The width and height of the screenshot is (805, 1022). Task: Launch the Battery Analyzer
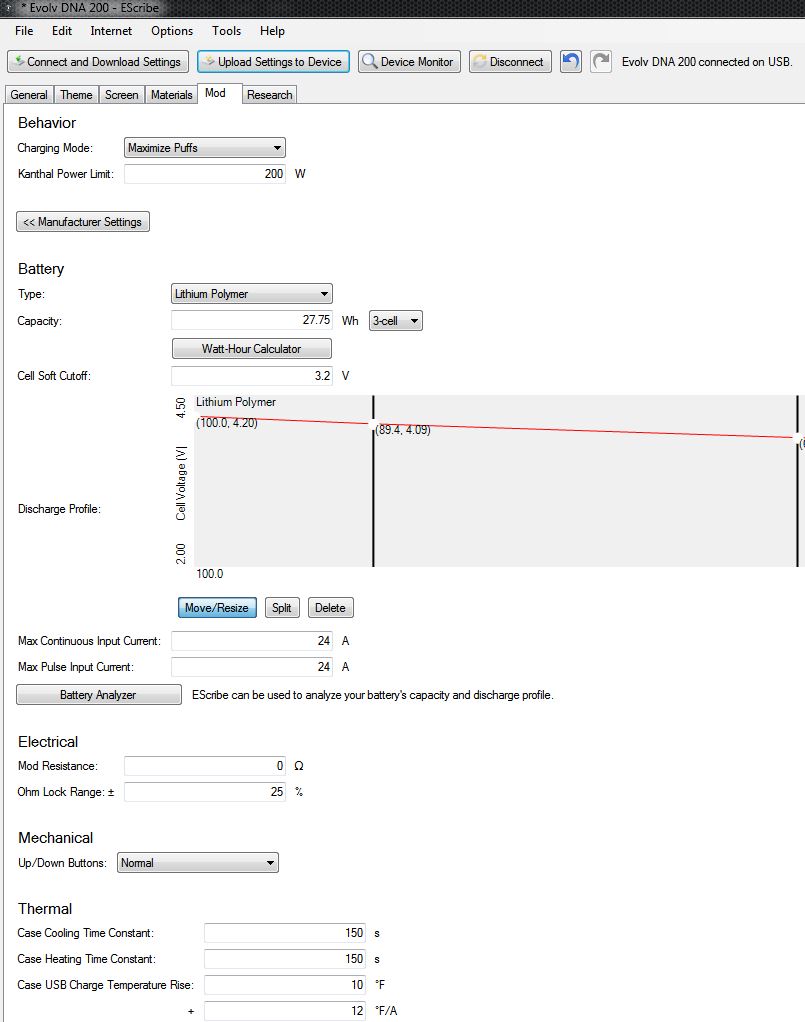[x=98, y=695]
